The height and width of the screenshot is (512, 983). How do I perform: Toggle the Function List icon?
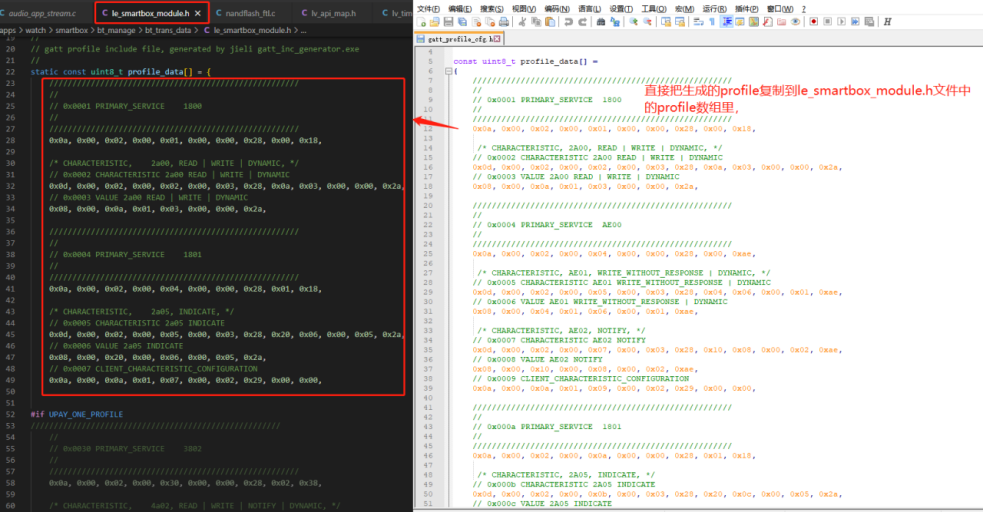tap(768, 22)
